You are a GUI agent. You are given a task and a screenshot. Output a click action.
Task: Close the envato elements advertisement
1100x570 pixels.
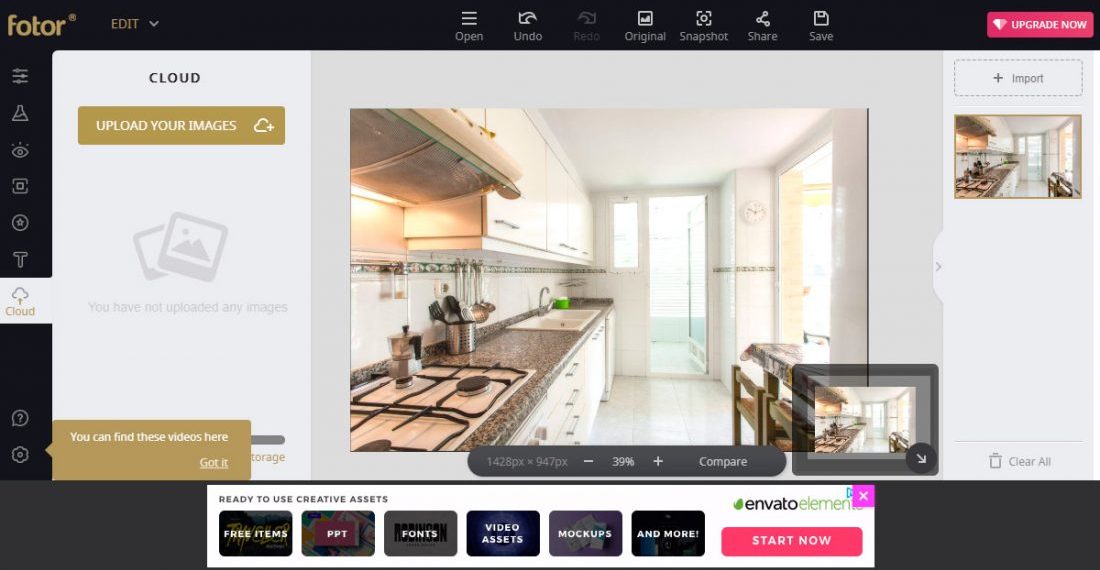(x=864, y=495)
